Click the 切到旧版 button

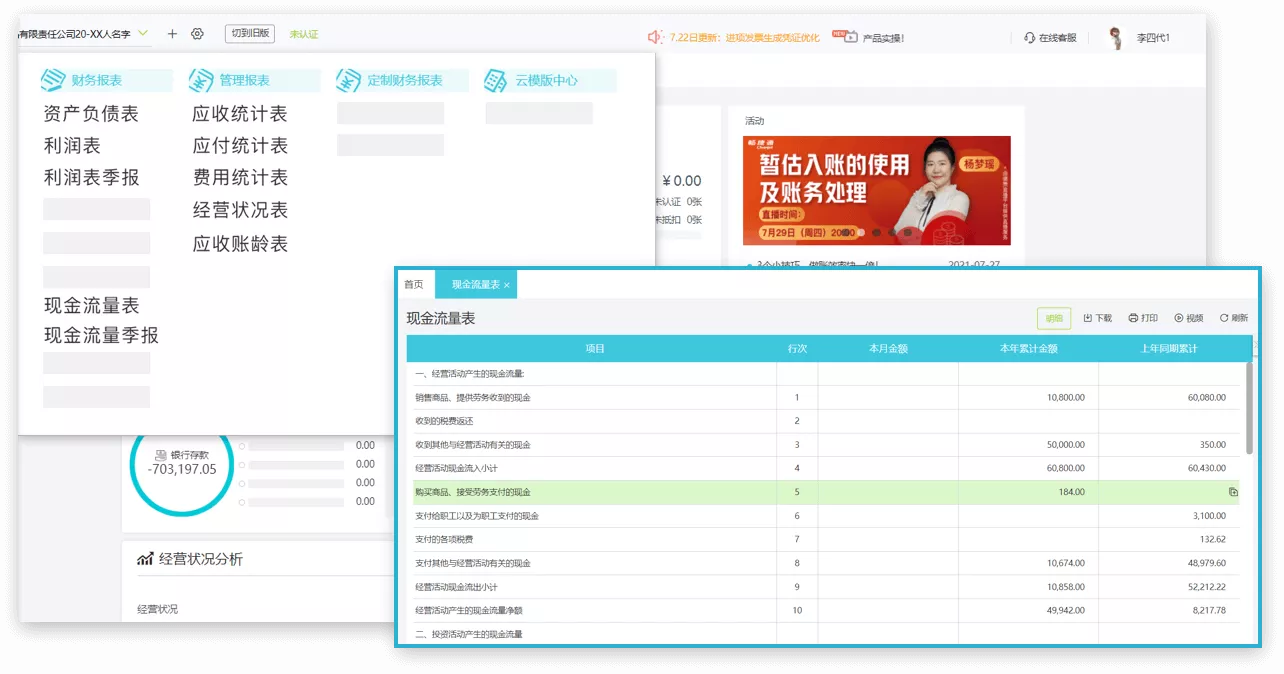tap(250, 33)
